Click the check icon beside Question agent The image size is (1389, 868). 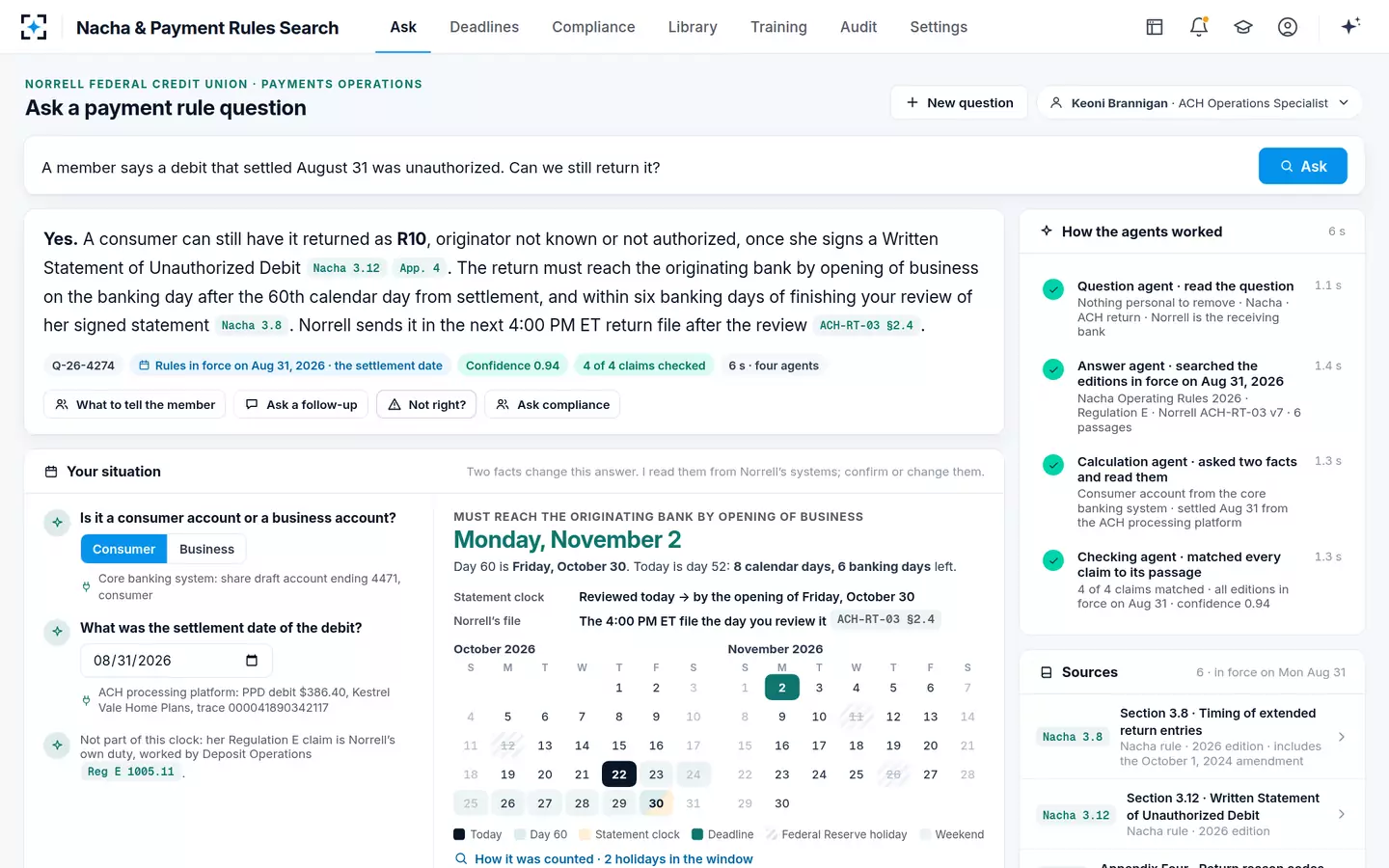(1053, 288)
